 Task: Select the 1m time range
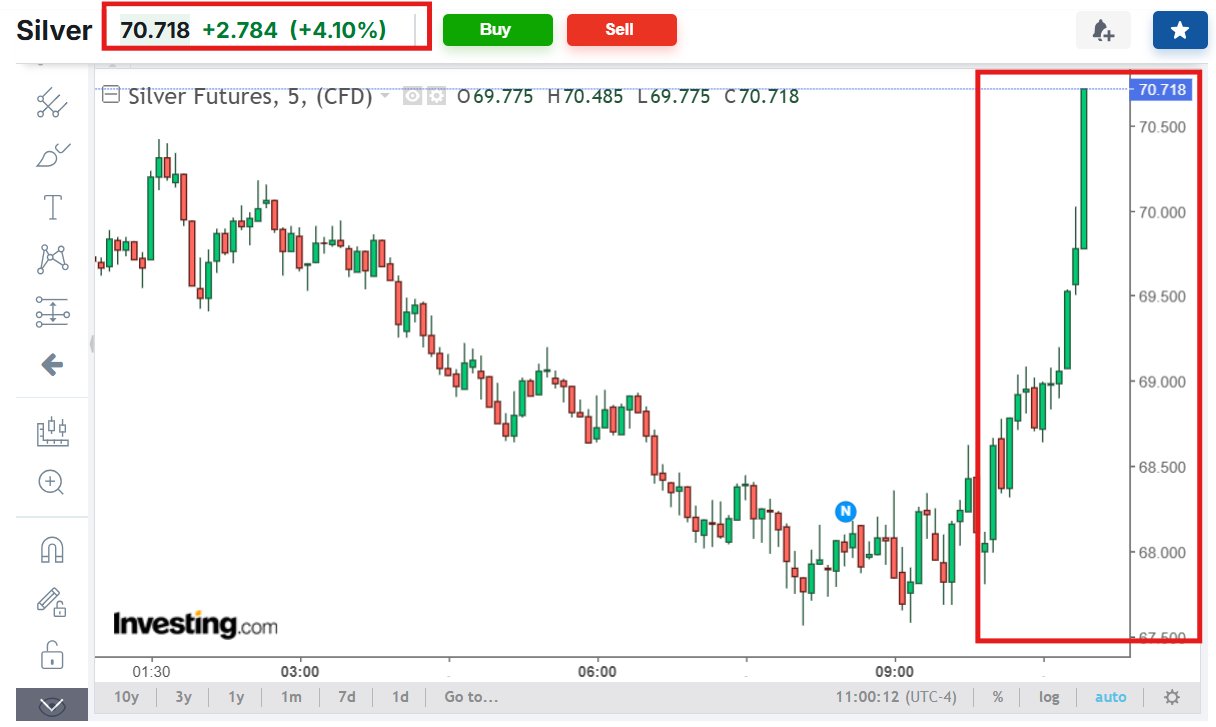click(291, 697)
